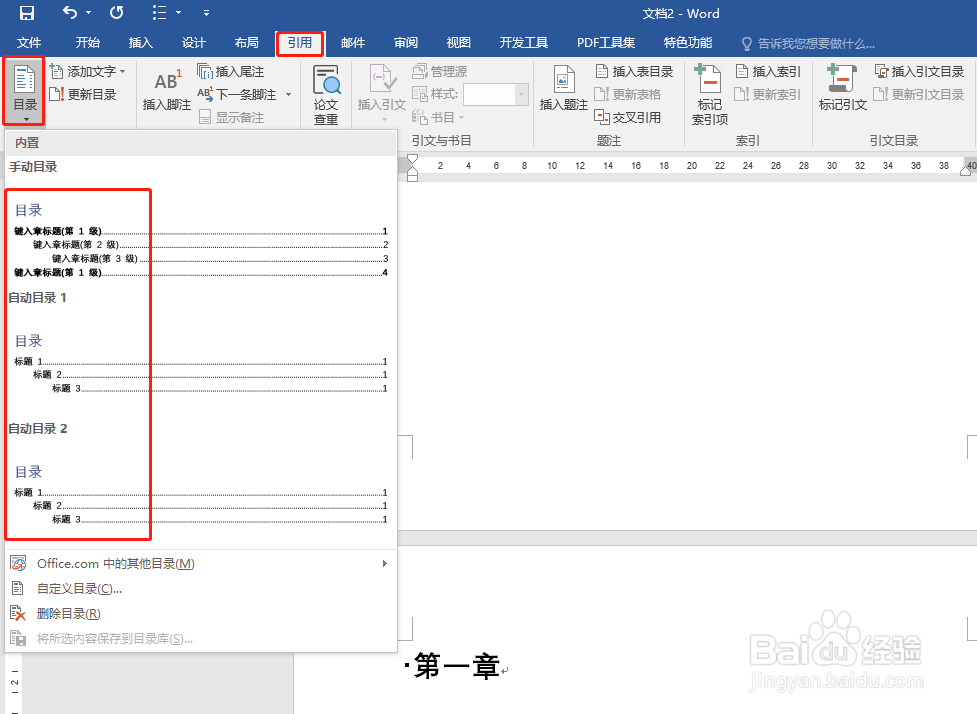Switch to the 插入 tab
This screenshot has width=977, height=714.
[x=140, y=43]
